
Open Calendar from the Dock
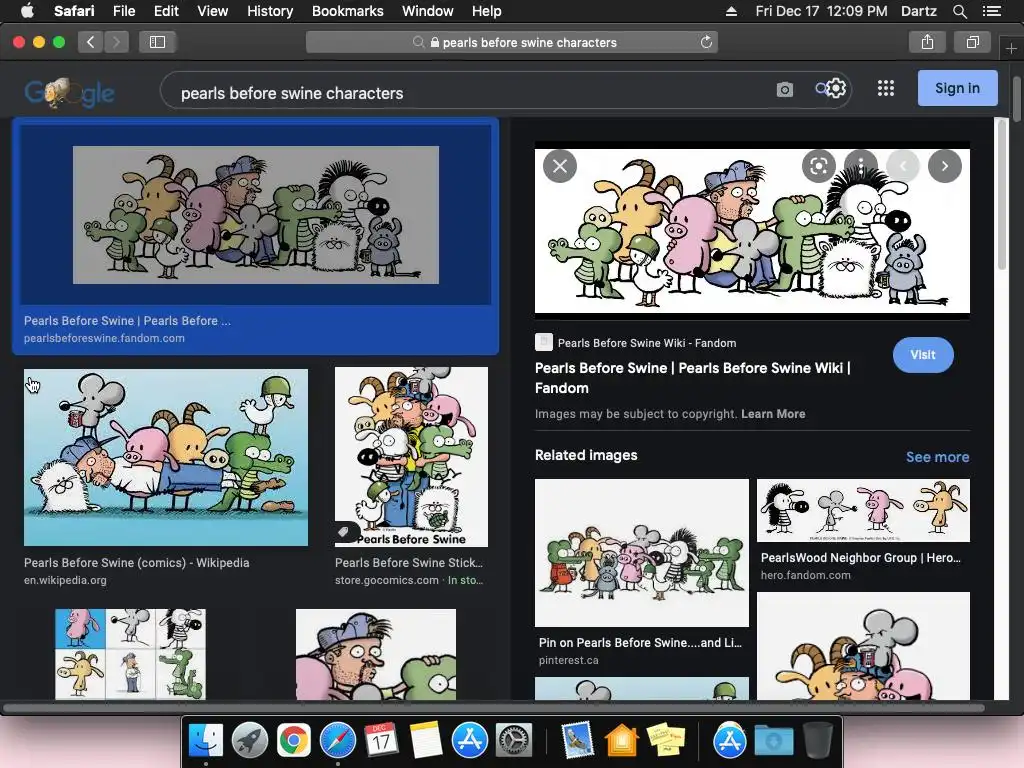point(381,741)
